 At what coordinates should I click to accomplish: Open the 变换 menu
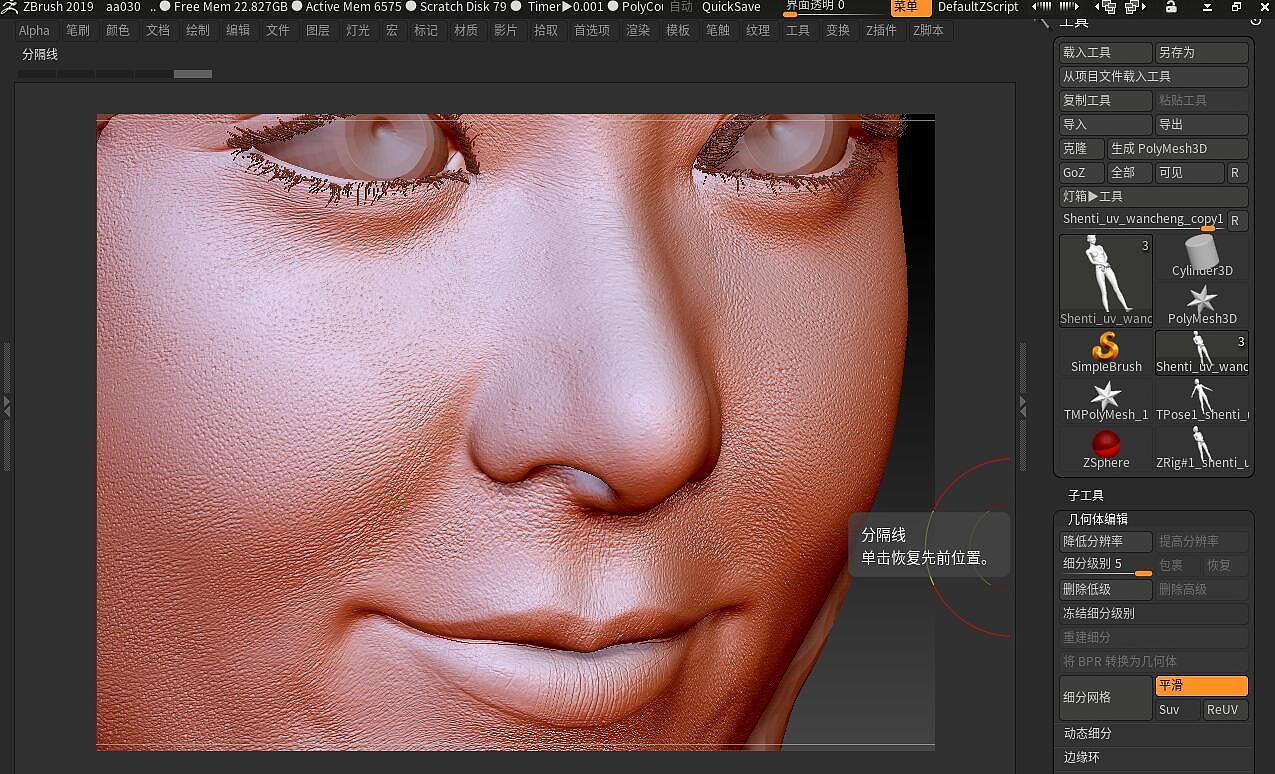point(838,31)
